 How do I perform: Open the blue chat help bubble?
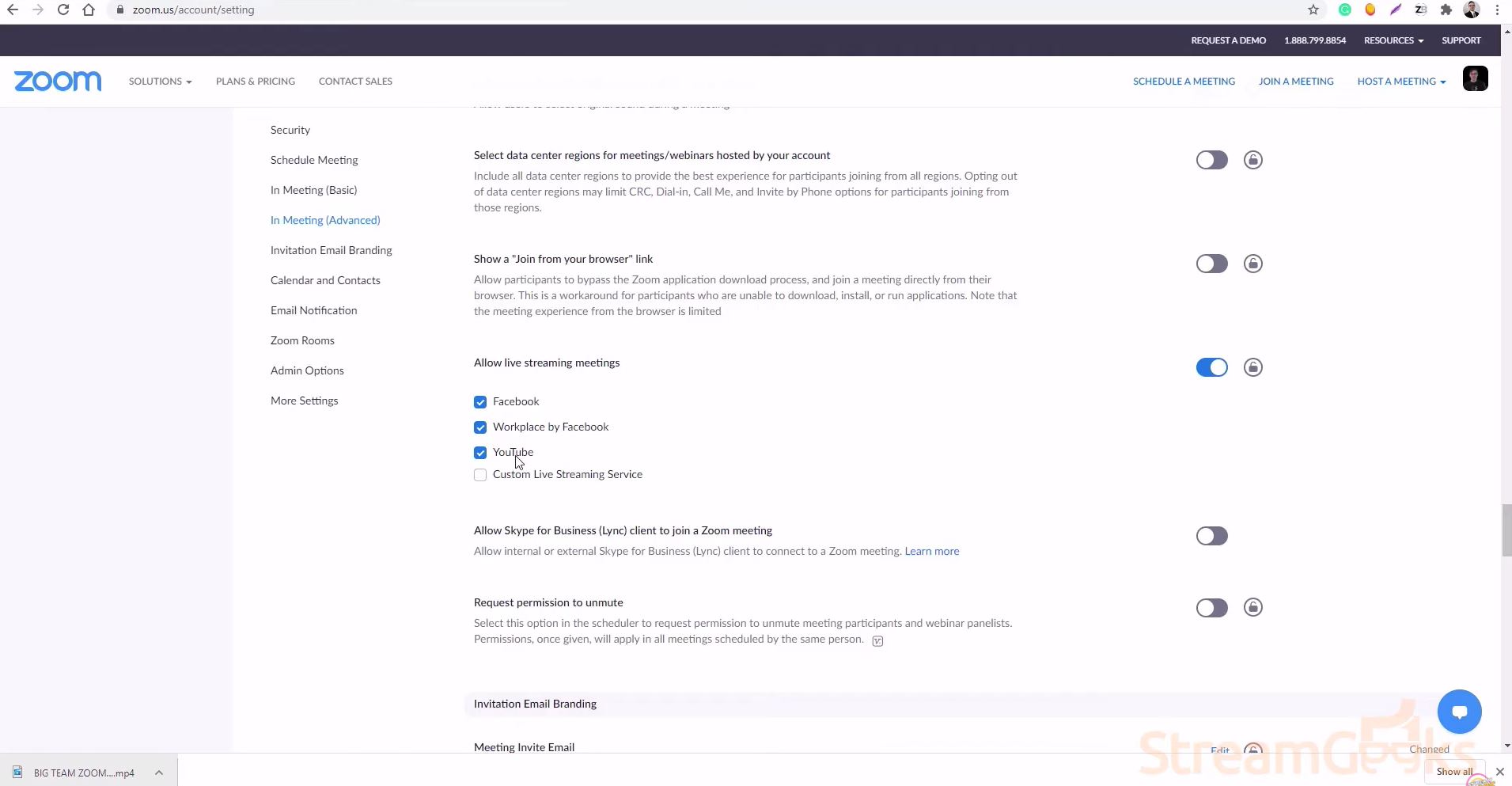click(1460, 712)
